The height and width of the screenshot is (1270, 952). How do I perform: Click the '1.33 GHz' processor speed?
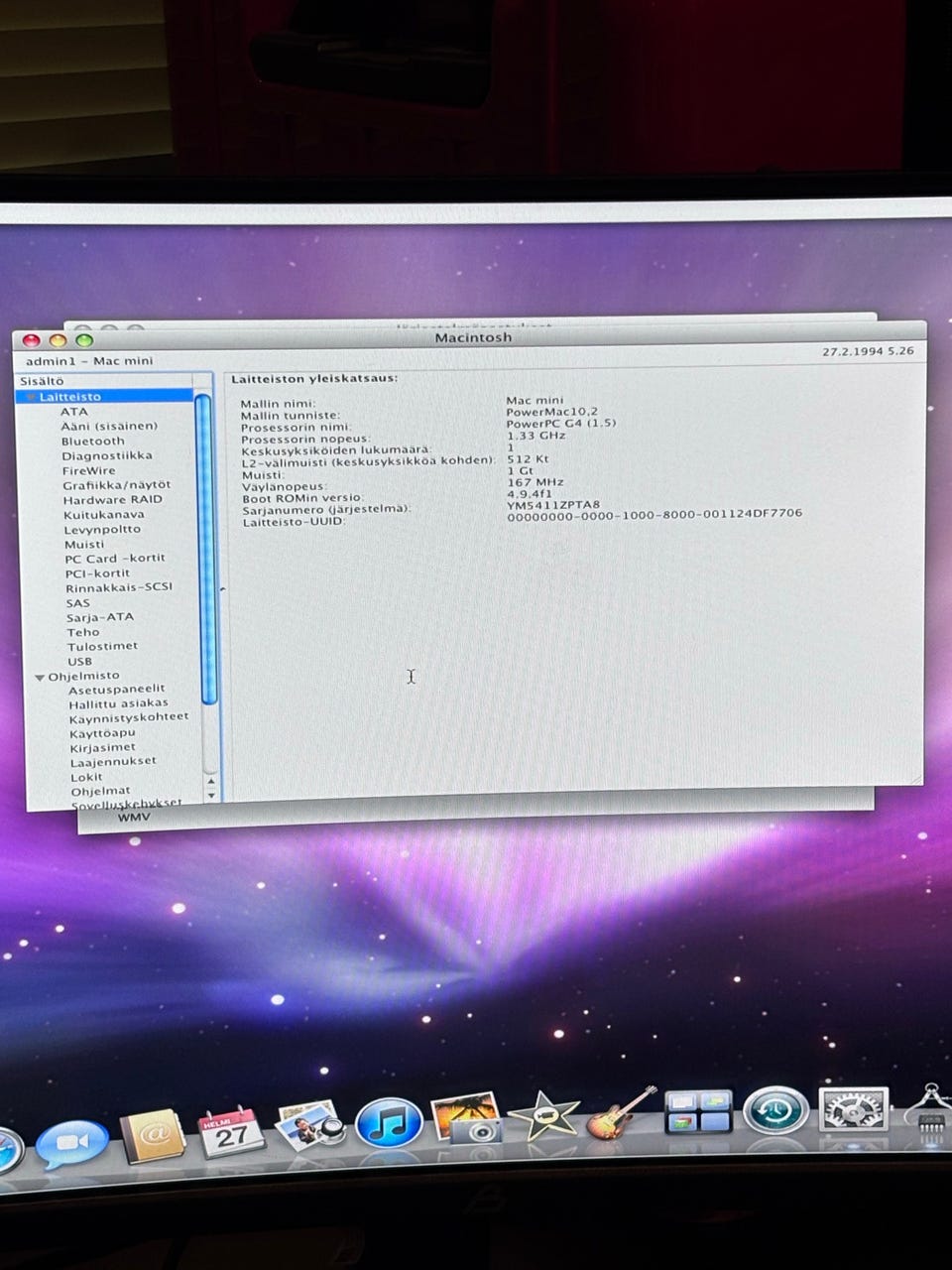click(535, 435)
